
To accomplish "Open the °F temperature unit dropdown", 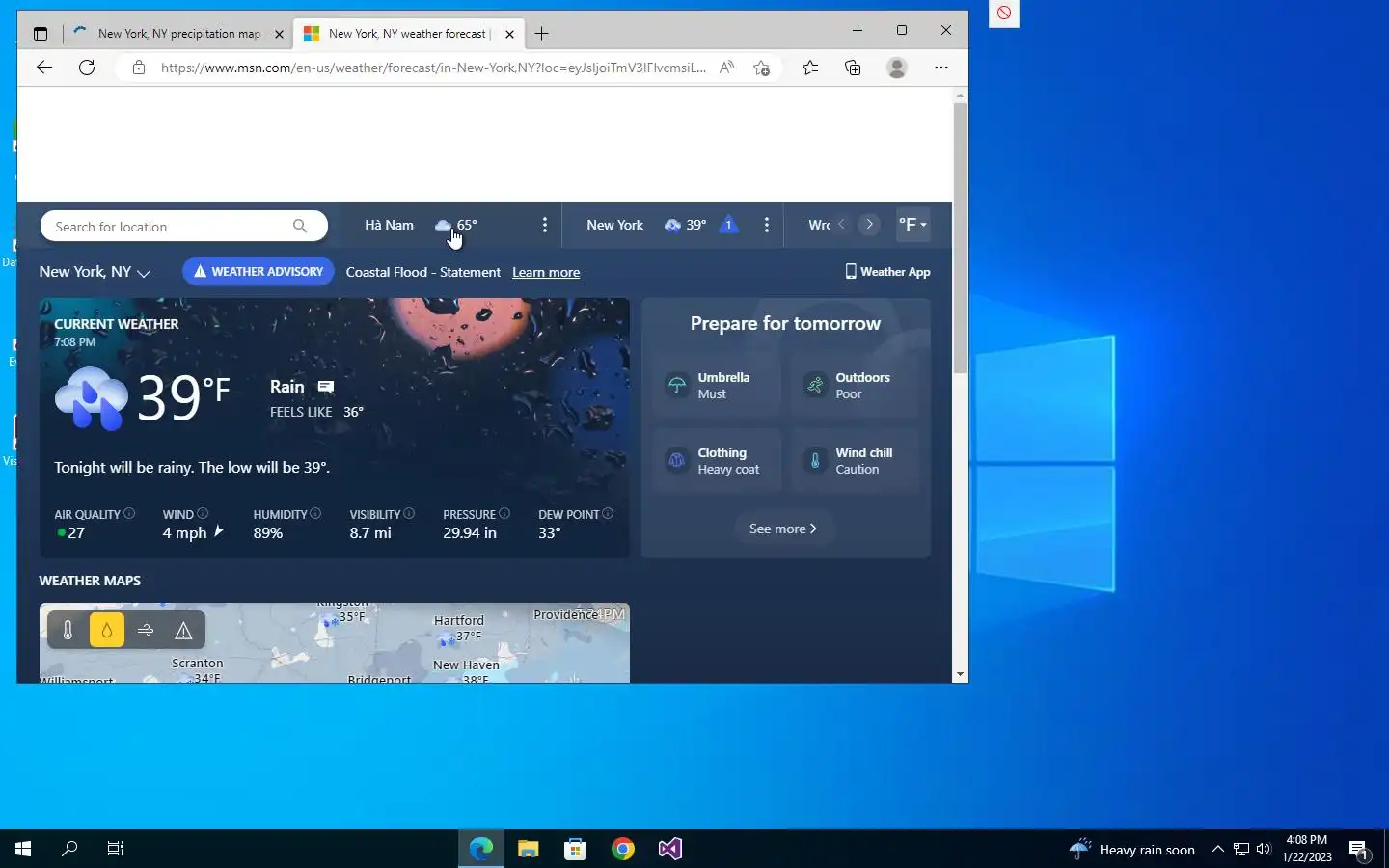I will pos(912,225).
